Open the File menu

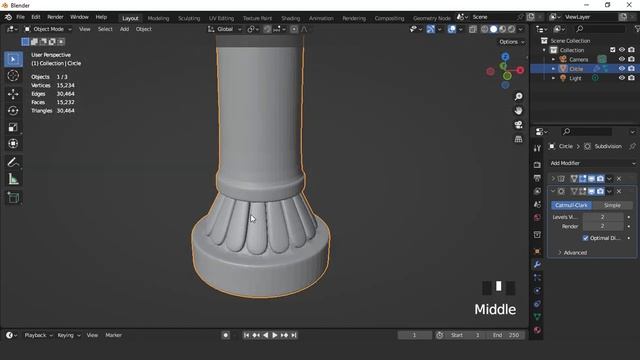(20, 17)
